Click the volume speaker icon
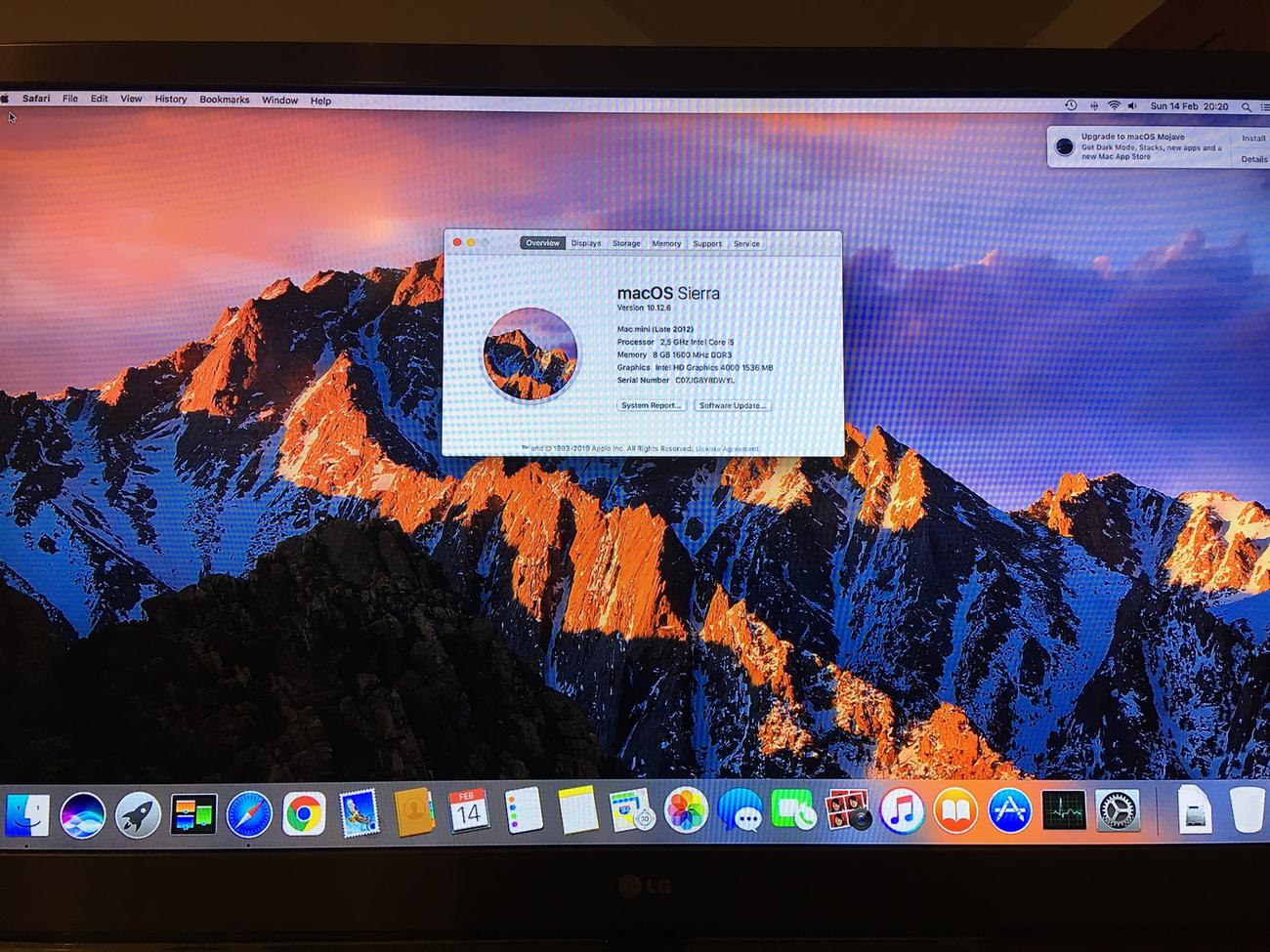 (1132, 105)
